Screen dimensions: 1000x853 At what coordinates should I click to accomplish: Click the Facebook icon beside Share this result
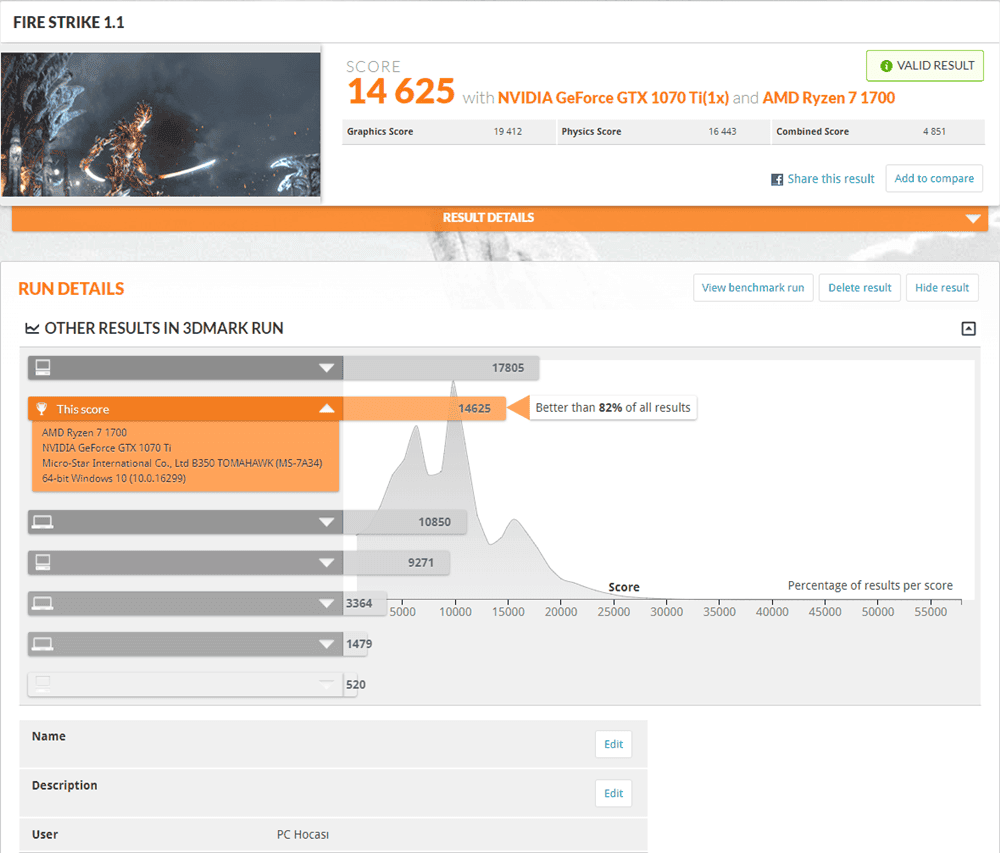(x=777, y=179)
